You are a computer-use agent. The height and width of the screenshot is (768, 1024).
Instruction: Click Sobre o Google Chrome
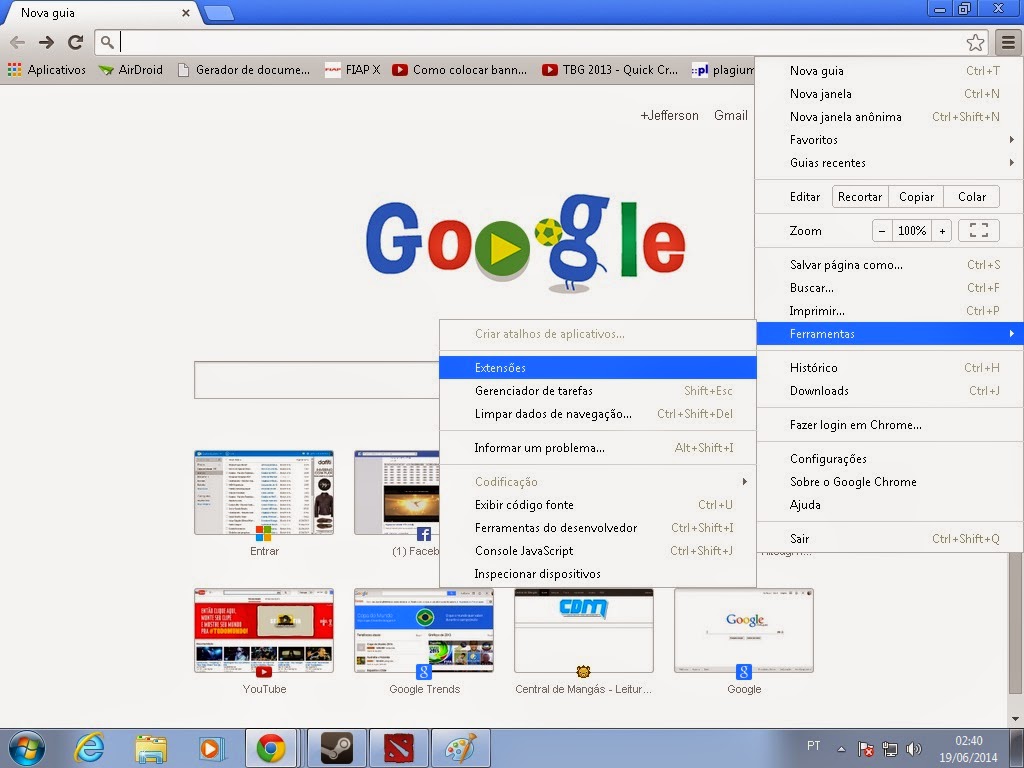point(889,482)
